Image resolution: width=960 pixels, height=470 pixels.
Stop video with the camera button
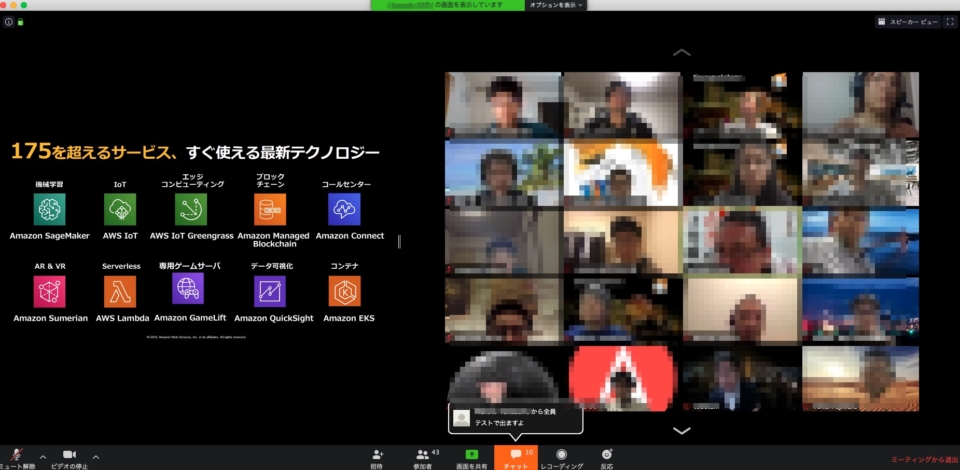click(69, 458)
